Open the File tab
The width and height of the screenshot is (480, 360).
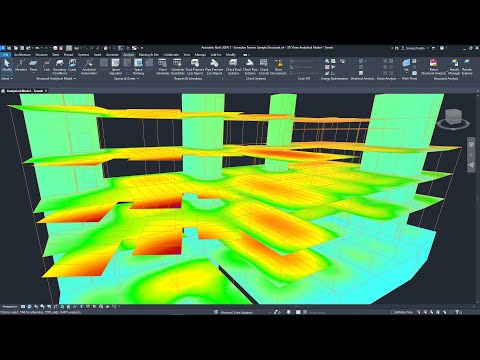pyautogui.click(x=5, y=55)
